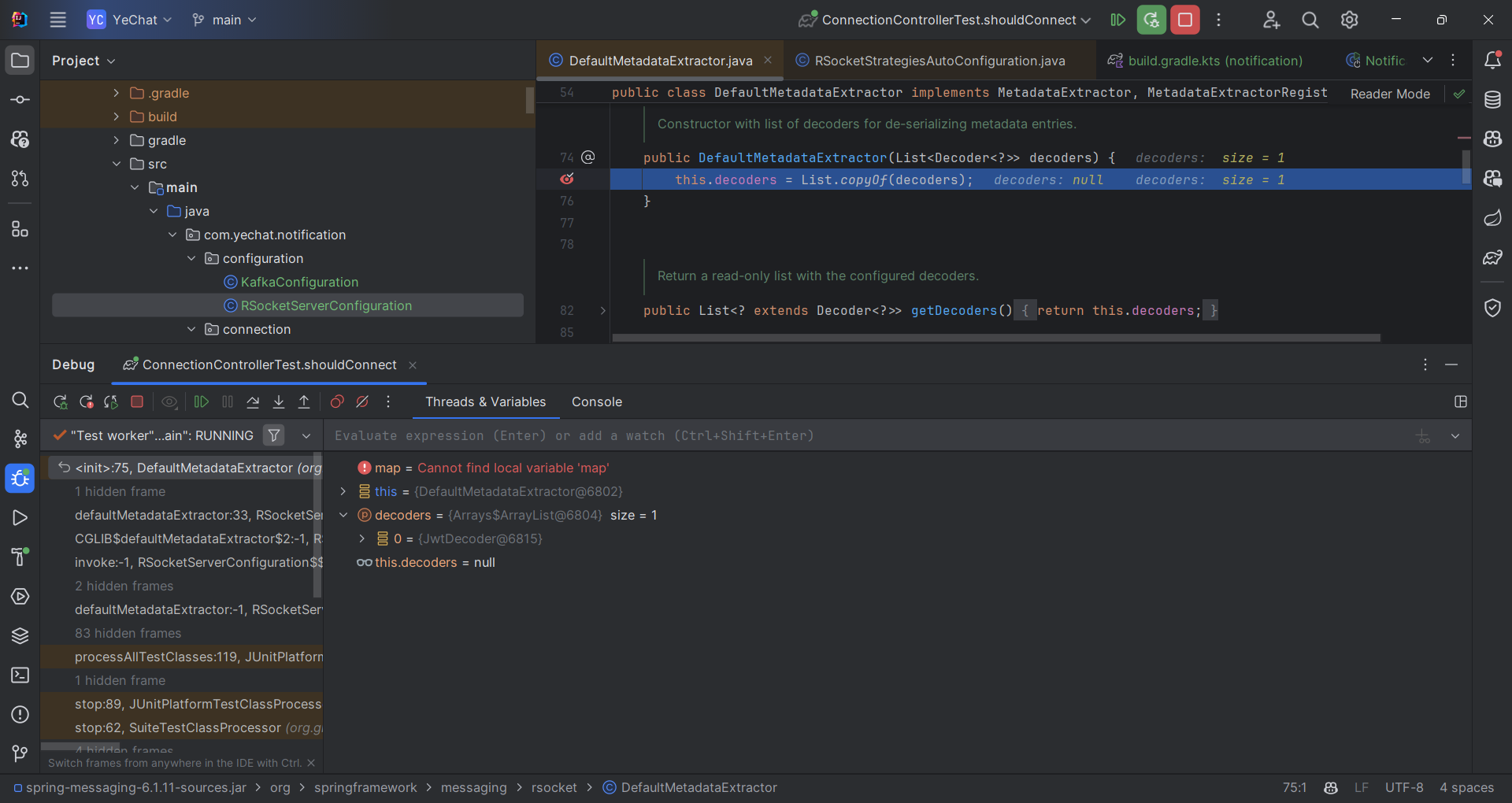The height and width of the screenshot is (803, 1512).
Task: Open Pull Requests tool window
Action: [x=20, y=179]
